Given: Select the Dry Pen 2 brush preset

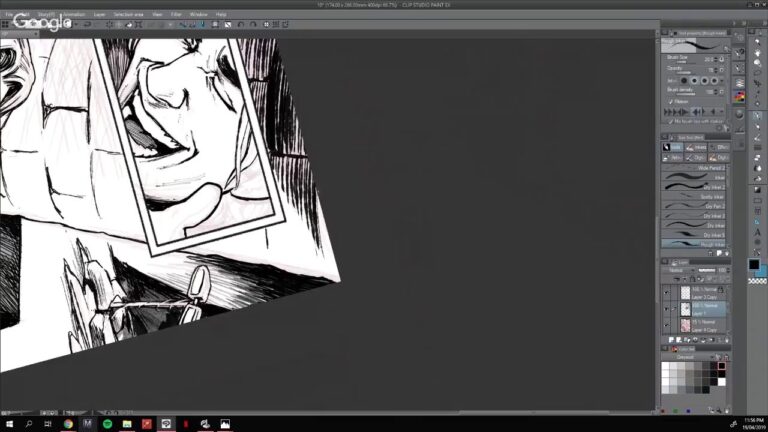Looking at the screenshot, I should tap(694, 206).
